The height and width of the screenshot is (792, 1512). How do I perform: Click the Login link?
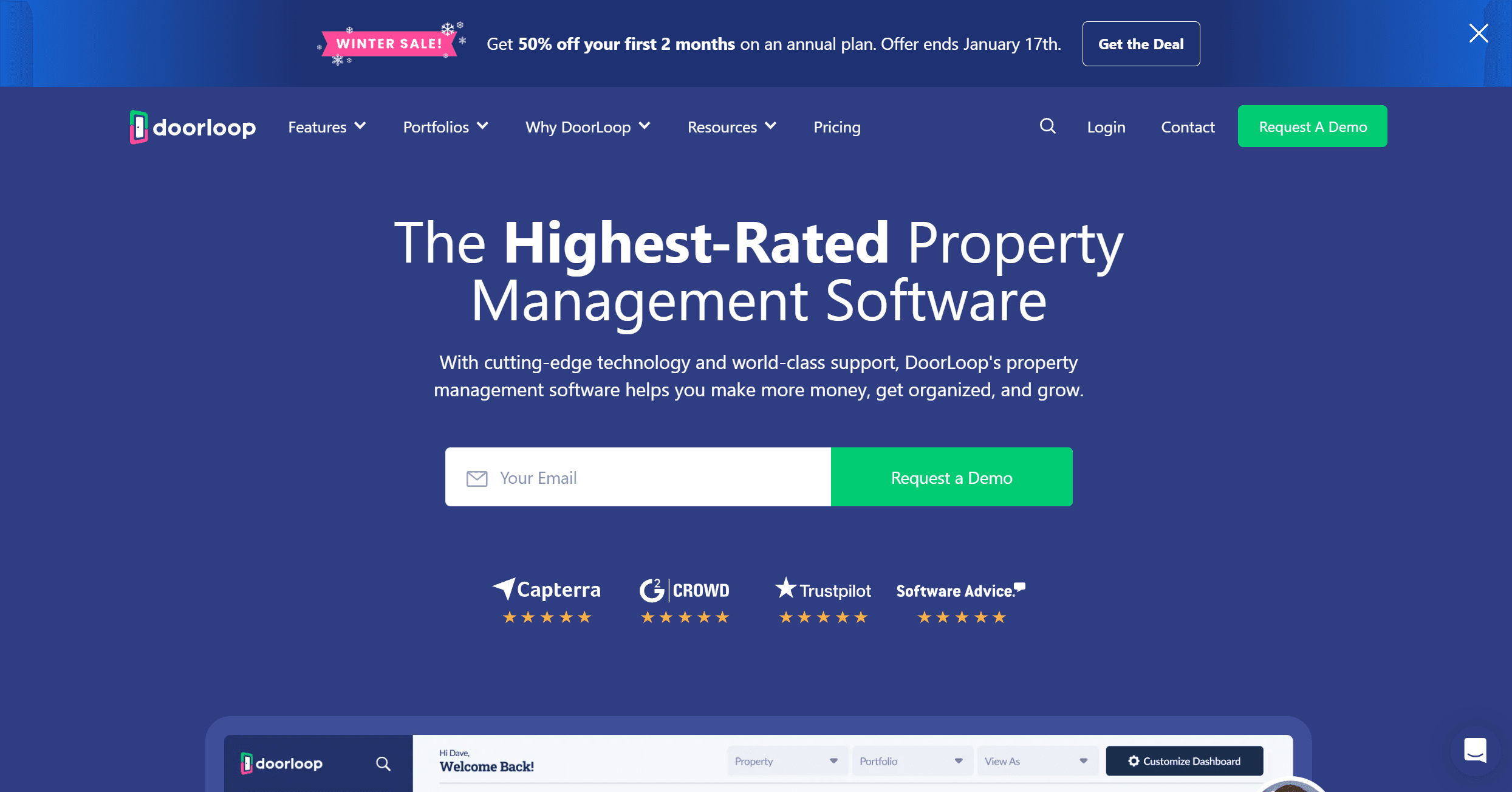click(1107, 127)
